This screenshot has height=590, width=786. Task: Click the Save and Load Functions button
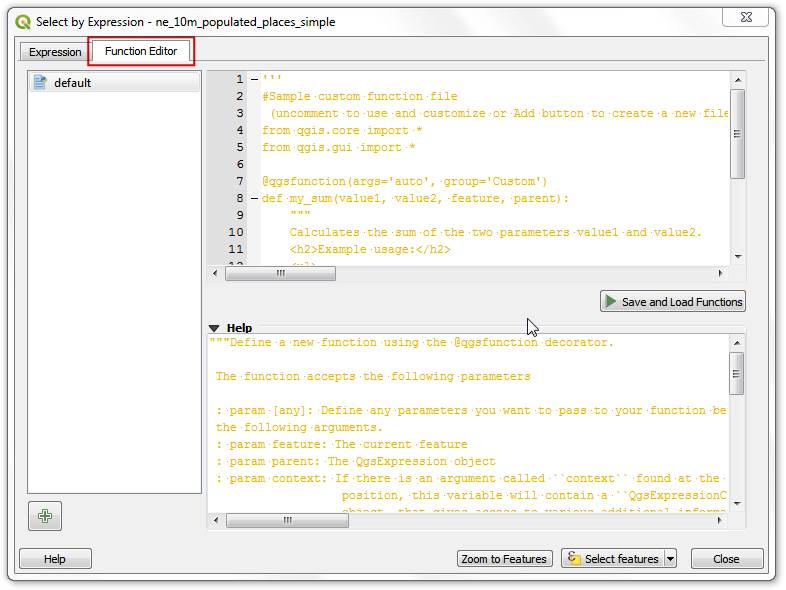pos(672,301)
